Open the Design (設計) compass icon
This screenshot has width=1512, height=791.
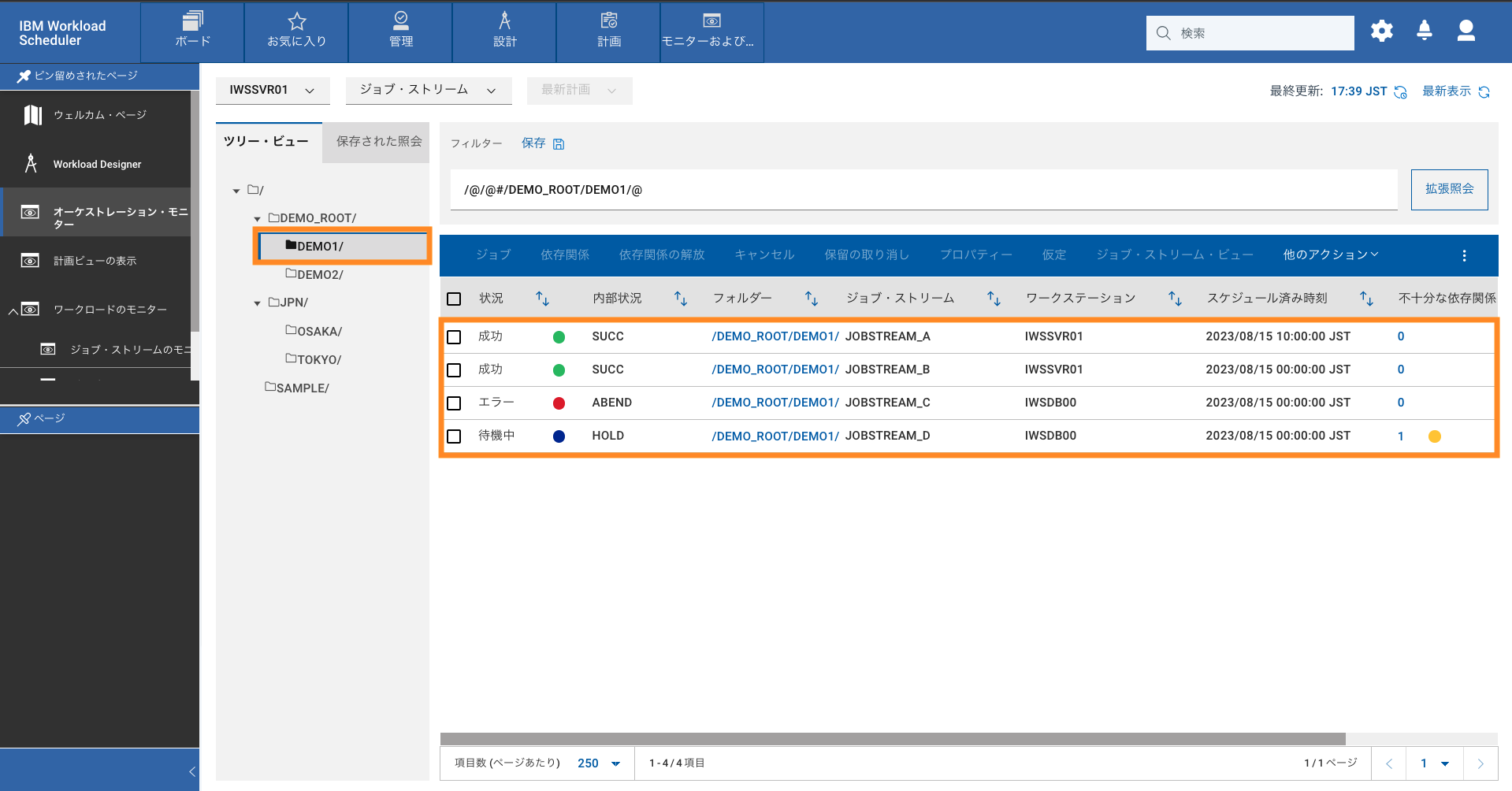point(505,20)
